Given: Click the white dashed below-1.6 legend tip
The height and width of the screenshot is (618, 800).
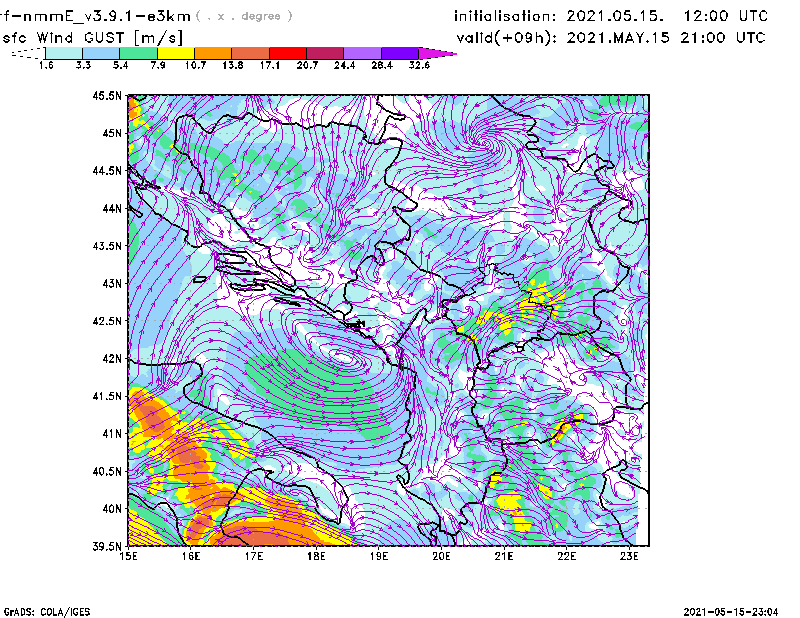Looking at the screenshot, I should click(x=30, y=53).
